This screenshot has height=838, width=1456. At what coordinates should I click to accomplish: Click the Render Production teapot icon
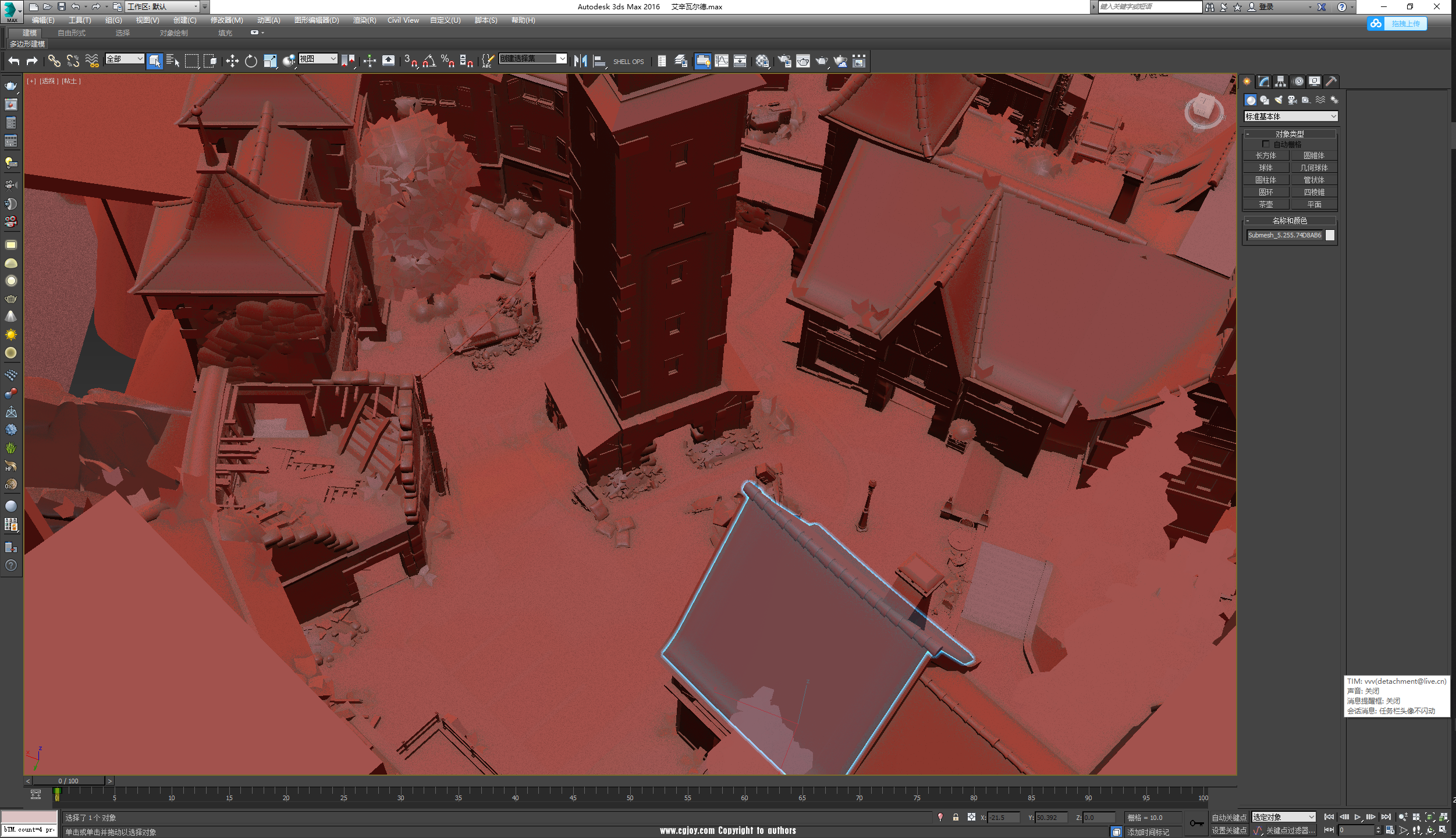click(822, 61)
